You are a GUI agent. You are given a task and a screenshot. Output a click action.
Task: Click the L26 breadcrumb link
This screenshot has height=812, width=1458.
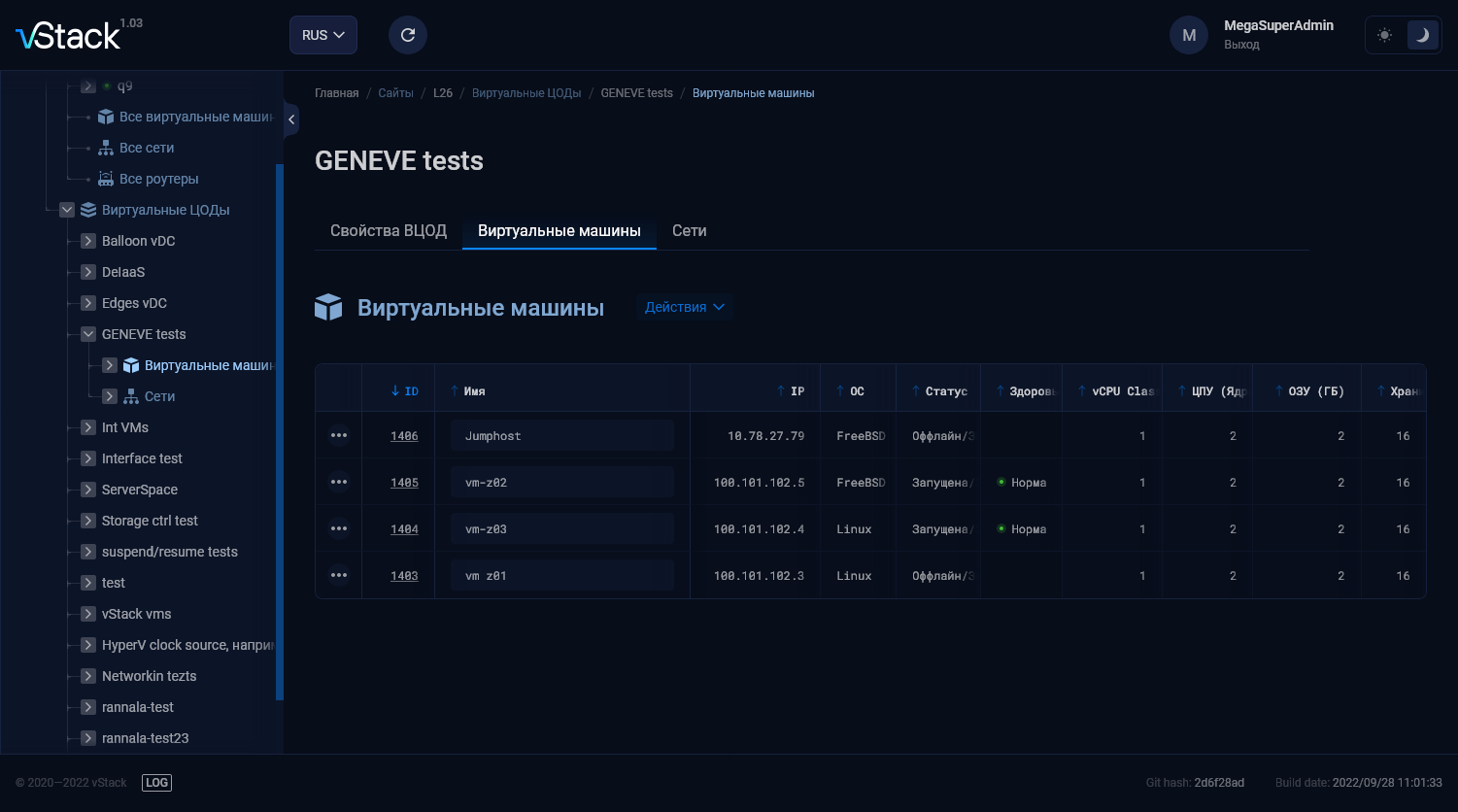coord(443,93)
